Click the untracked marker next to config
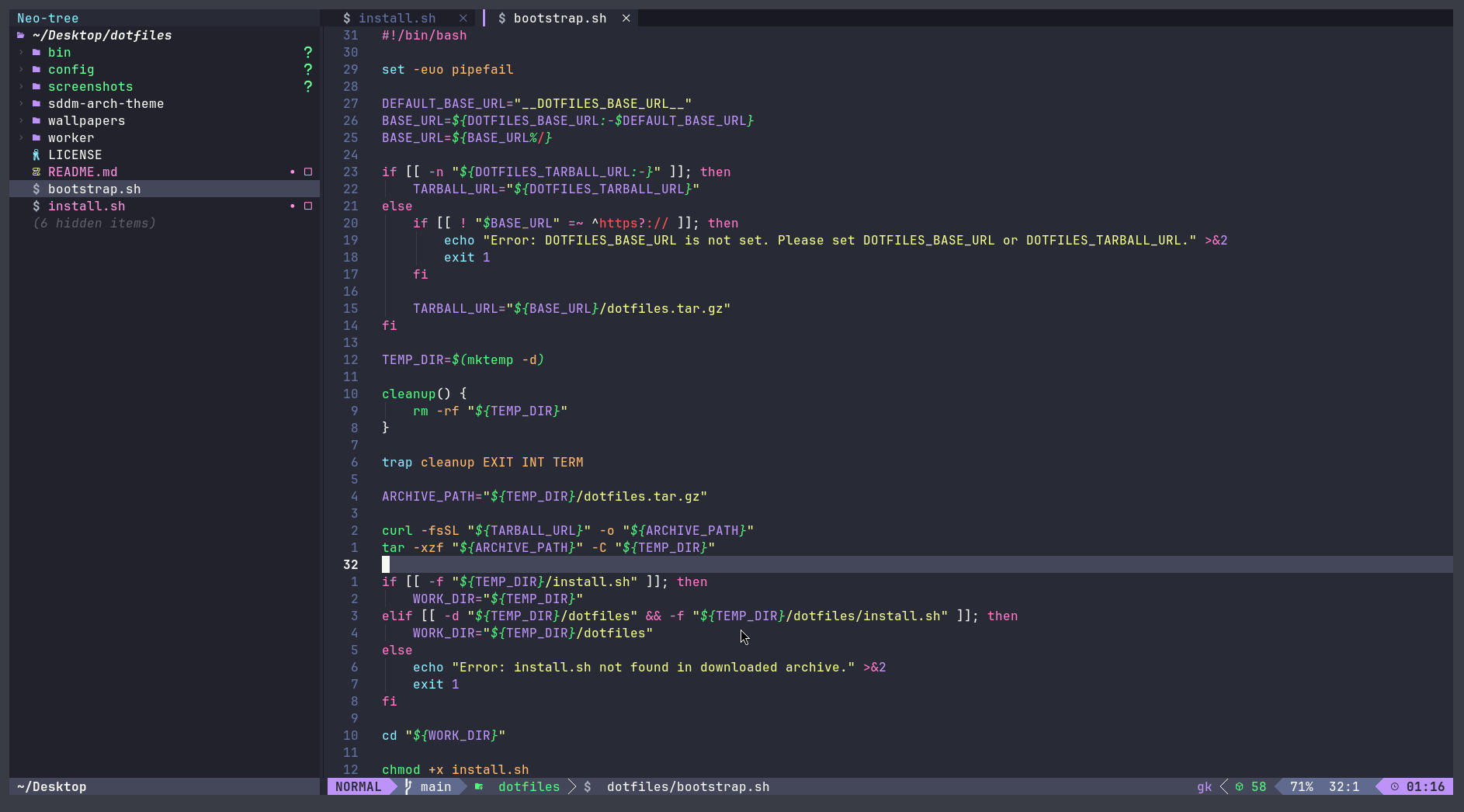Image resolution: width=1464 pixels, height=812 pixels. click(x=308, y=70)
